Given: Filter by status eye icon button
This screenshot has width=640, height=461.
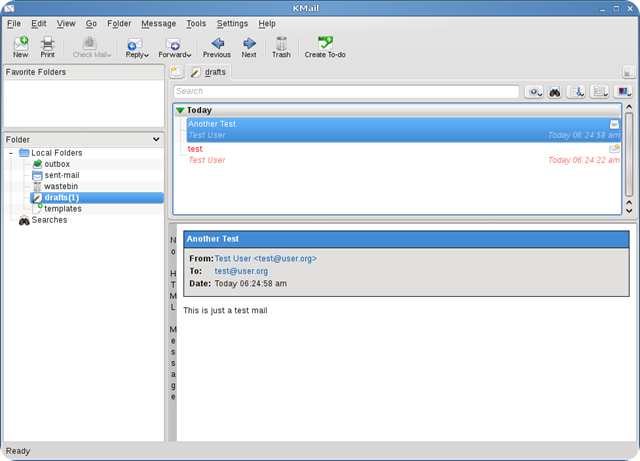Looking at the screenshot, I should 534,92.
